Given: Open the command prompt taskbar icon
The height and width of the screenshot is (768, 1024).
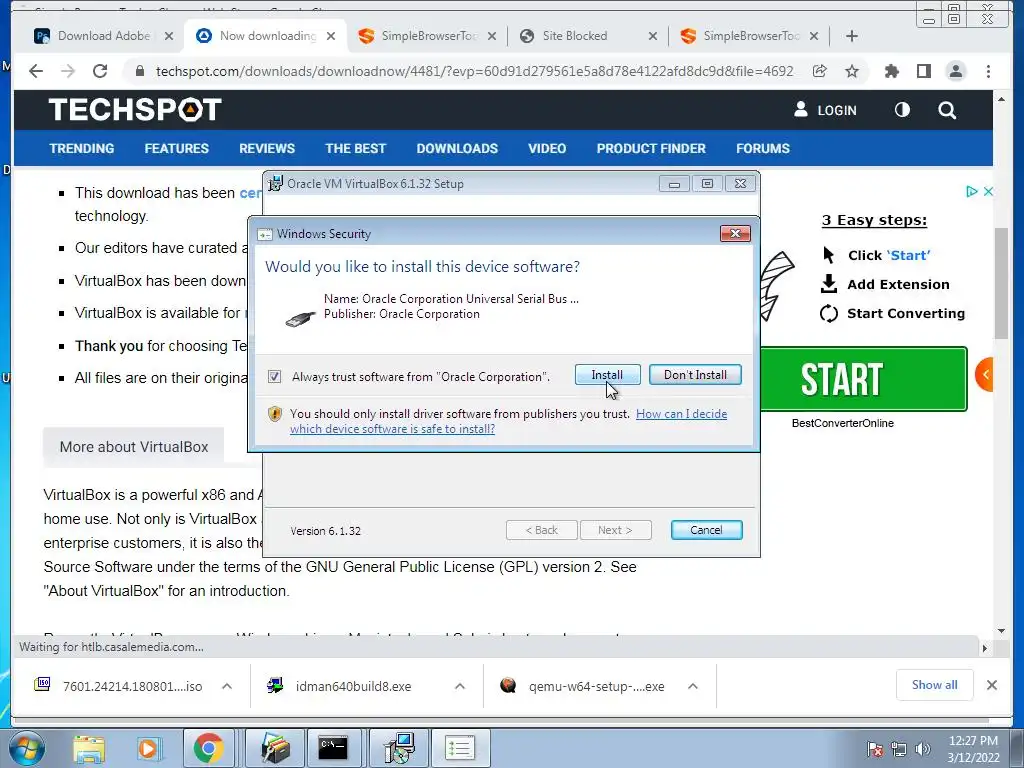Looking at the screenshot, I should point(333,748).
